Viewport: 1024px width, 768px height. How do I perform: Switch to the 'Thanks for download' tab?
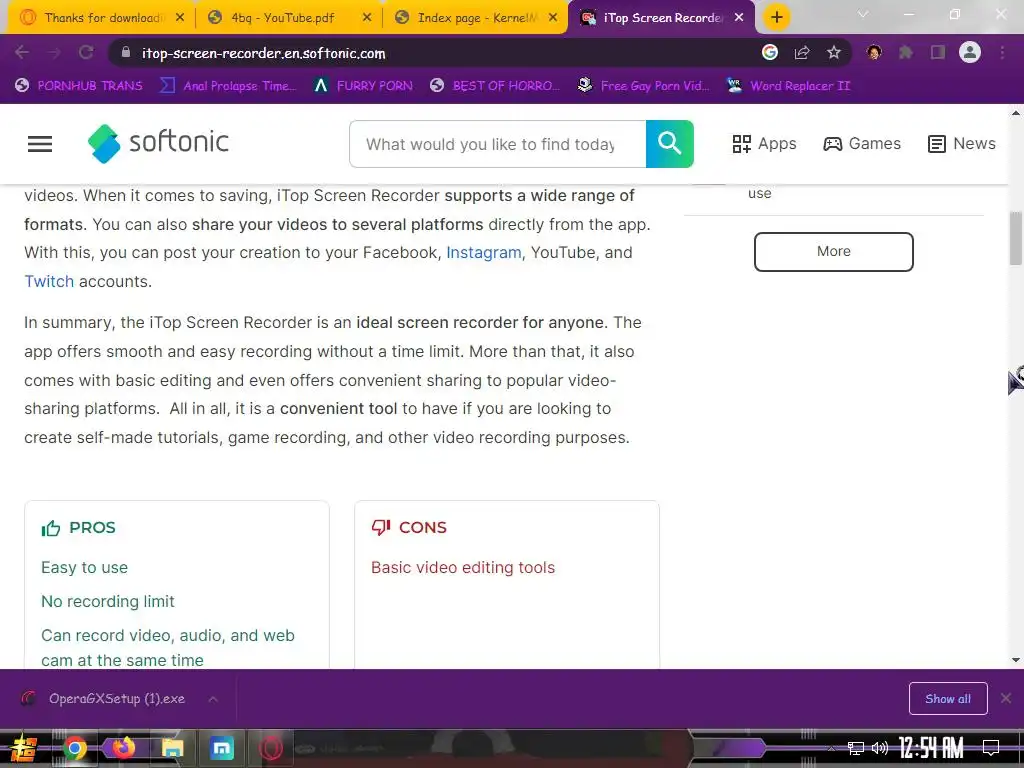(x=101, y=18)
